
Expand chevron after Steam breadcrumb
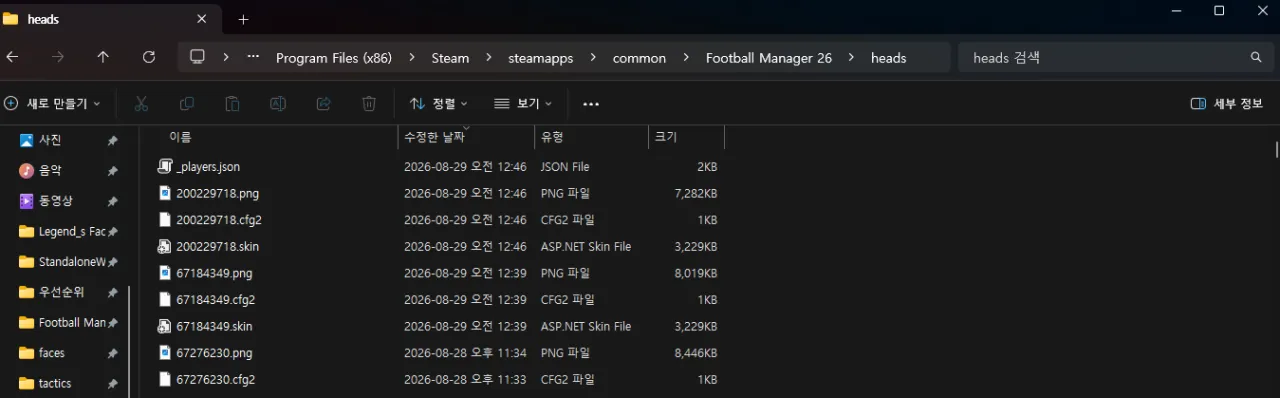click(x=488, y=58)
